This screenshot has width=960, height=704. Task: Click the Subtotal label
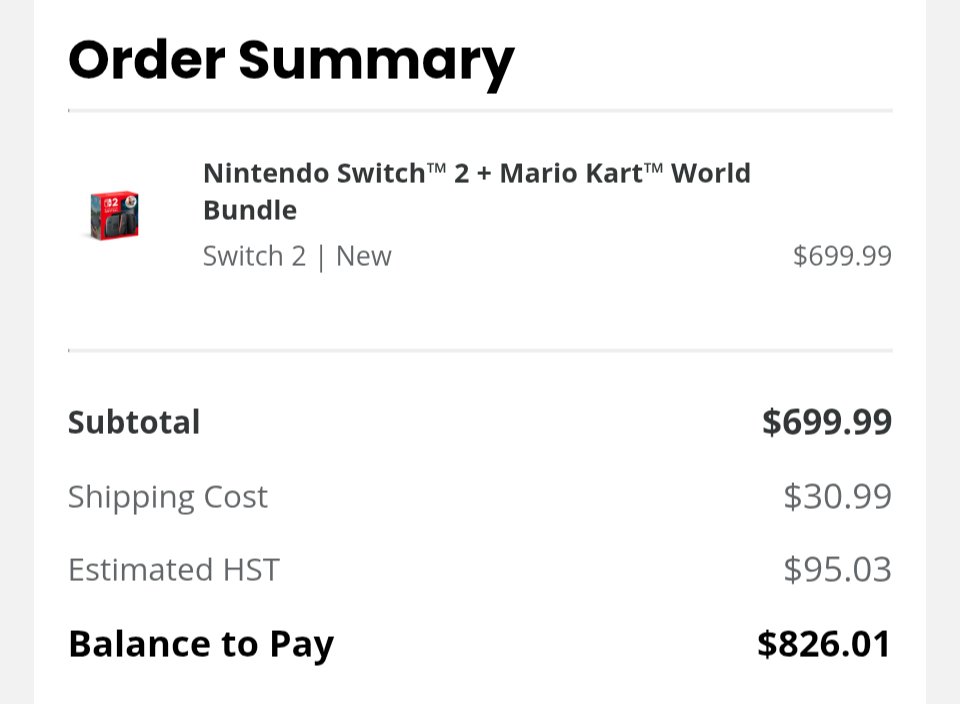coord(134,422)
